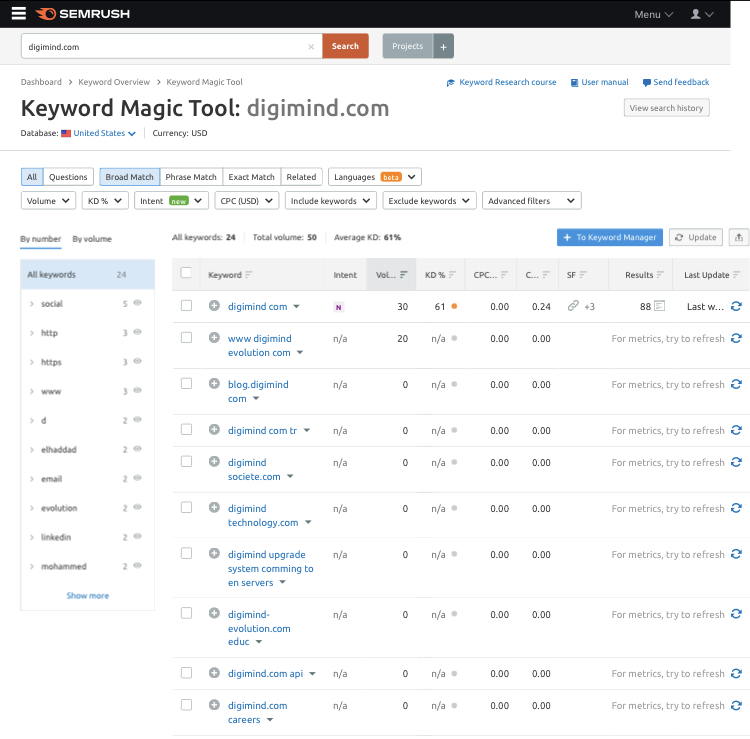
Task: Add digimind com tr with plus icon
Action: 214,430
